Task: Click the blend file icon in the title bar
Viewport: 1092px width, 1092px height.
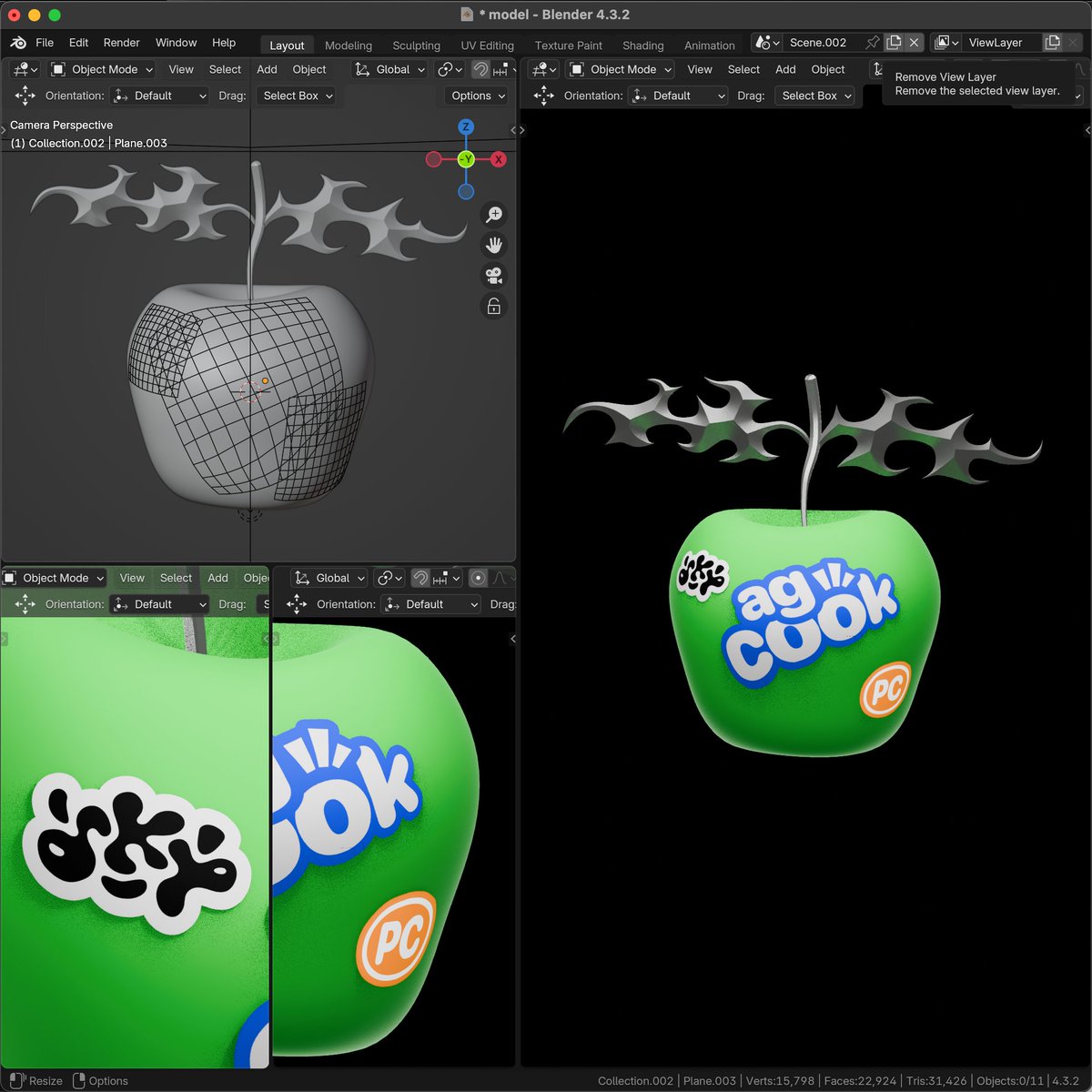Action: (468, 15)
